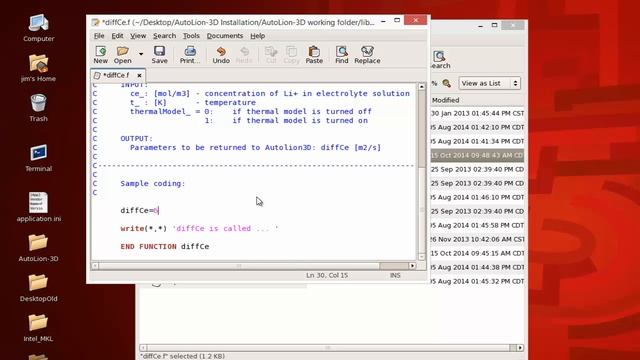The height and width of the screenshot is (360, 640).
Task: Create a new document with New toolbar icon
Action: (x=100, y=55)
